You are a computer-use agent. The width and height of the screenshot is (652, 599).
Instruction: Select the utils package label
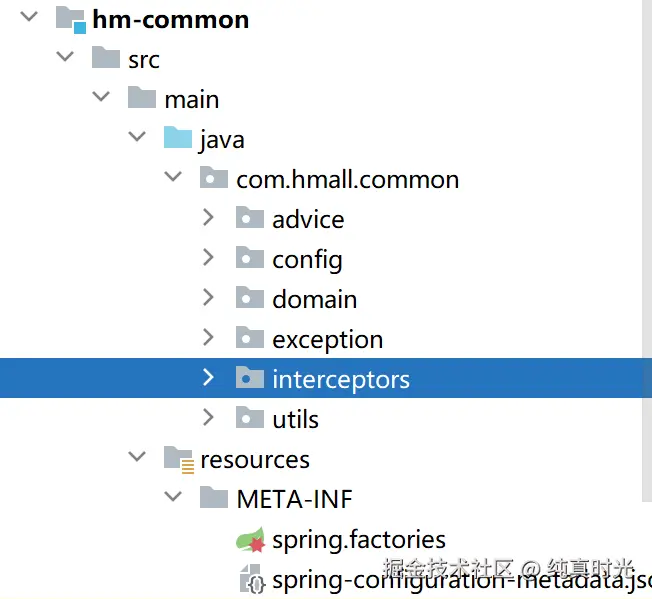click(x=295, y=419)
